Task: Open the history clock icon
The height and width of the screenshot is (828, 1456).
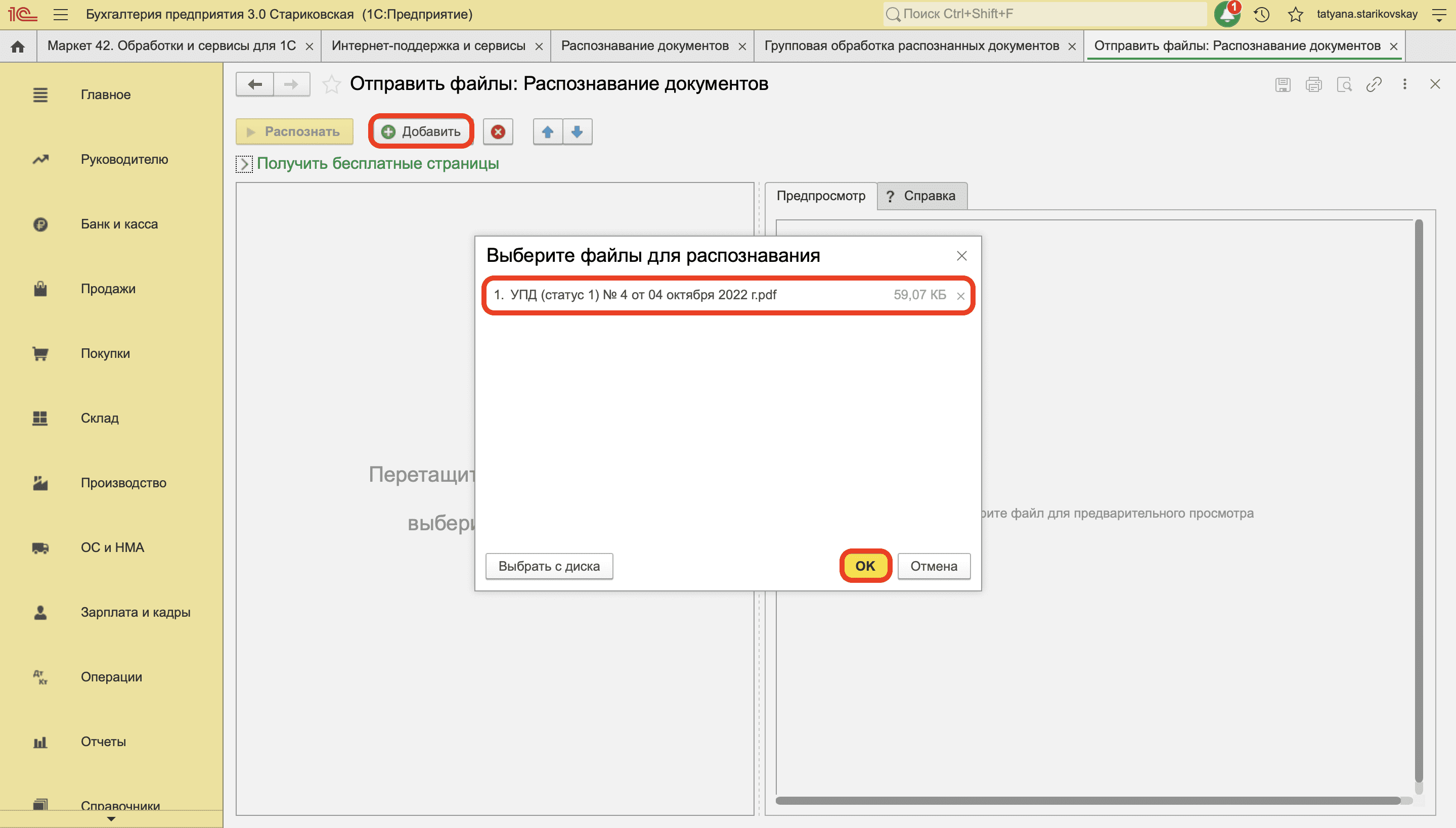Action: pyautogui.click(x=1261, y=14)
